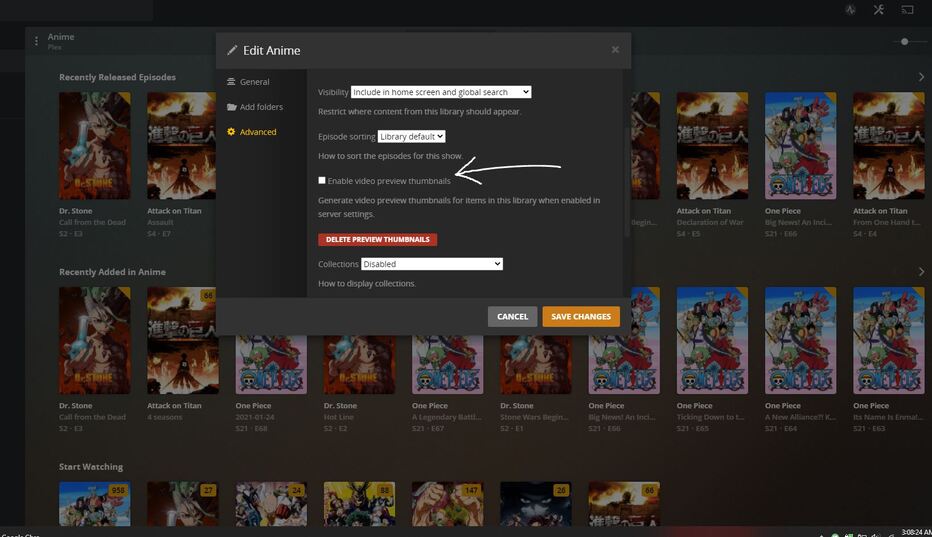Open Attack on Titan Assault poster
The width and height of the screenshot is (932, 537).
(181, 146)
